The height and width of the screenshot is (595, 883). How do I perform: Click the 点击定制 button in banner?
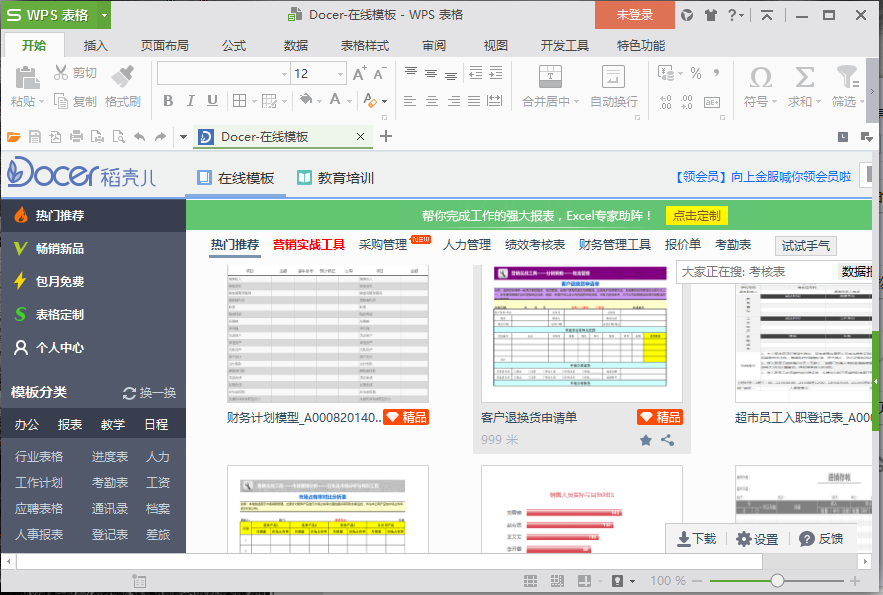pyautogui.click(x=696, y=215)
